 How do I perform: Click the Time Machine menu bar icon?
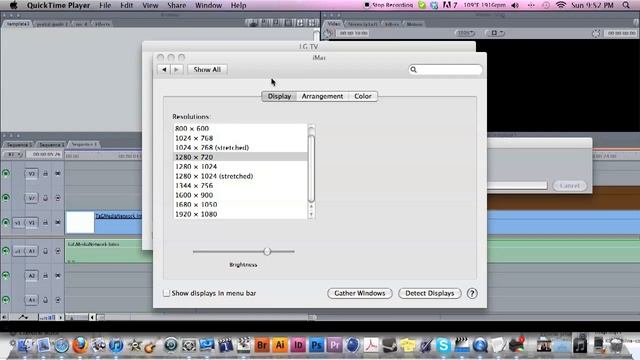(546, 5)
